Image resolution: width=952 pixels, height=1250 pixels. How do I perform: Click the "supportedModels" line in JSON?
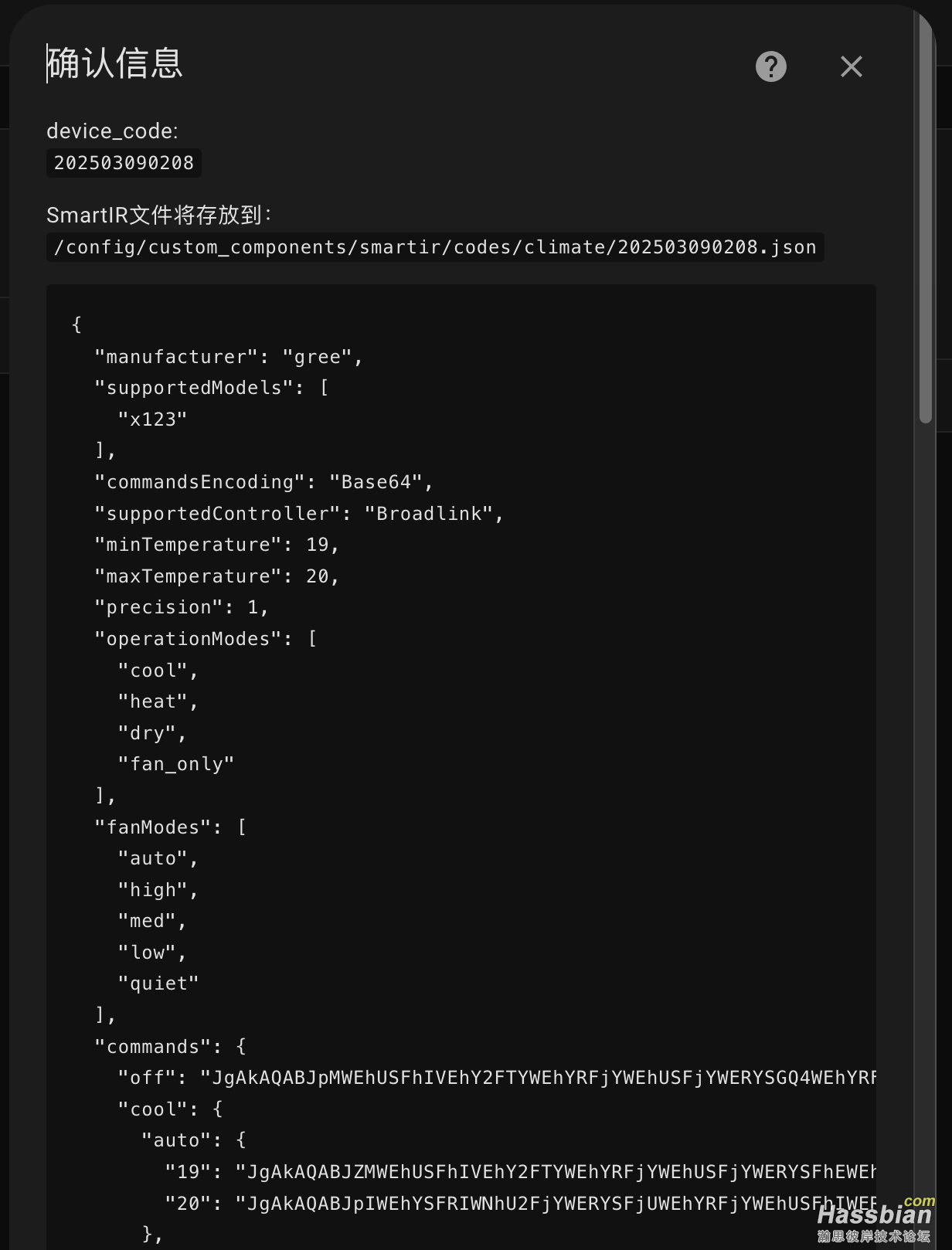click(212, 388)
